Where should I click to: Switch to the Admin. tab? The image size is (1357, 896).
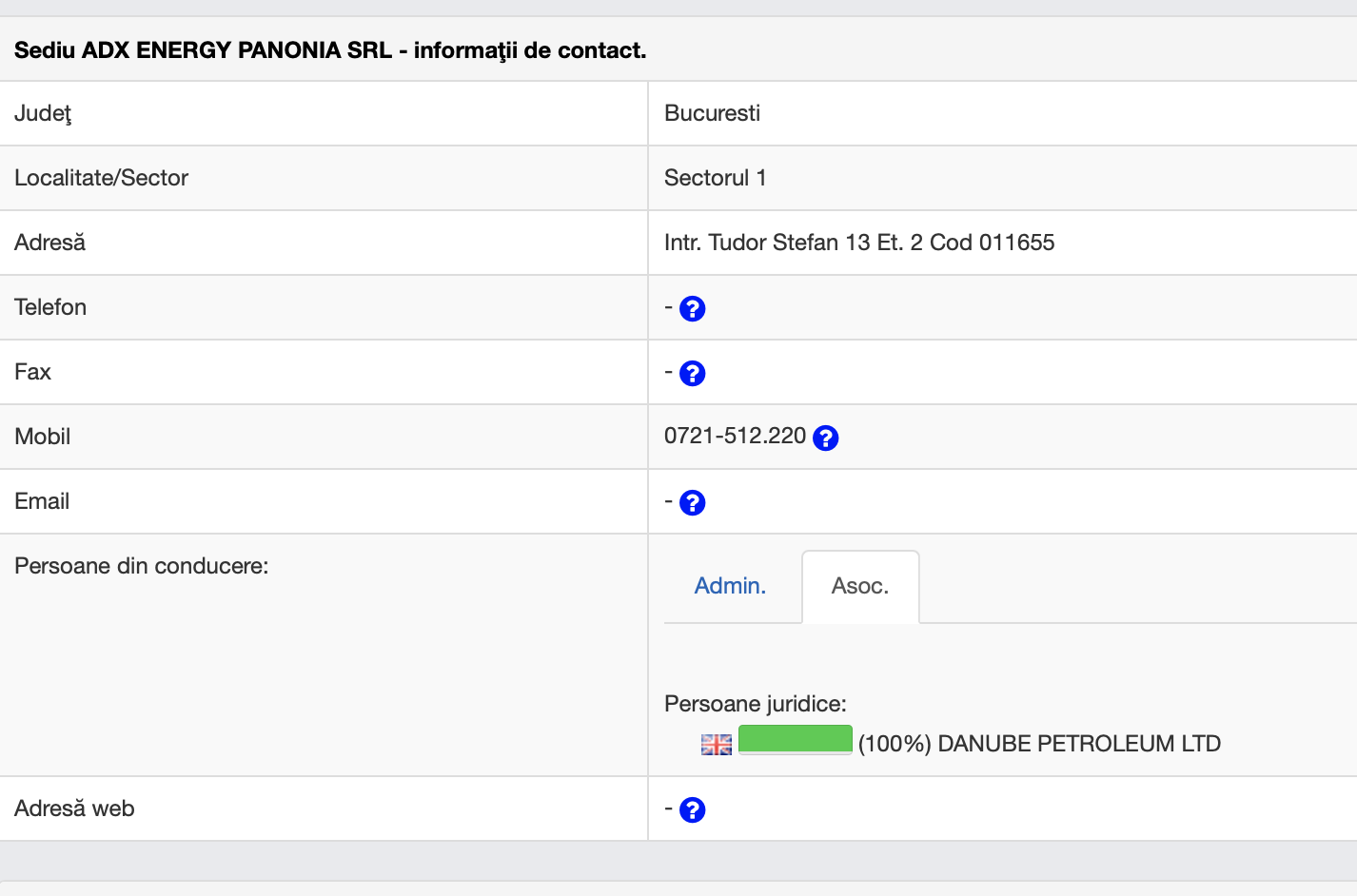pyautogui.click(x=730, y=586)
